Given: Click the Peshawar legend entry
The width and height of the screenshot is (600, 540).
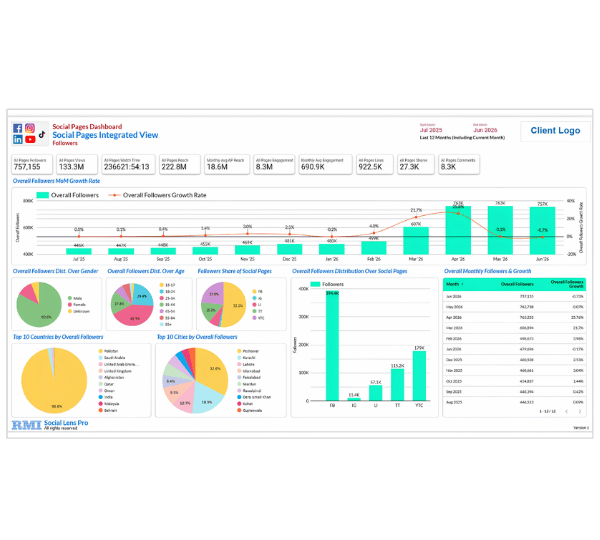Looking at the screenshot, I should [248, 351].
